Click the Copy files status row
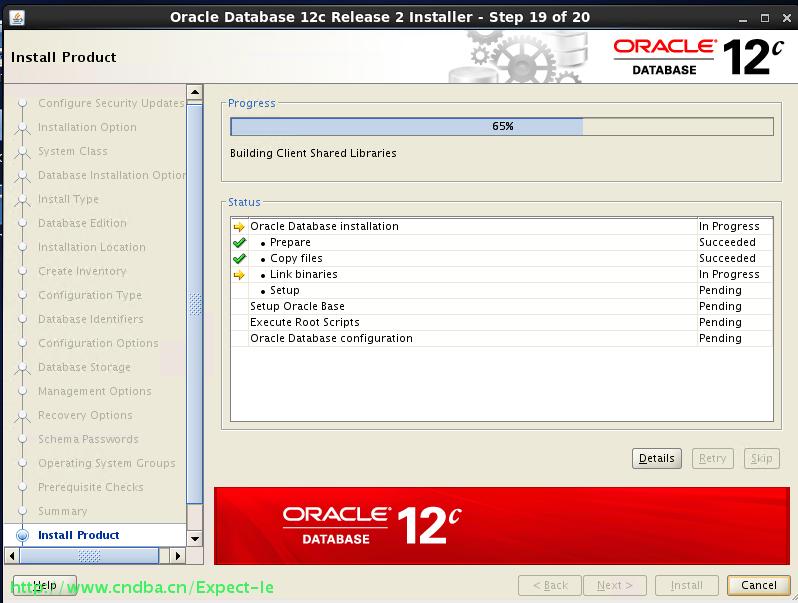 (x=502, y=259)
